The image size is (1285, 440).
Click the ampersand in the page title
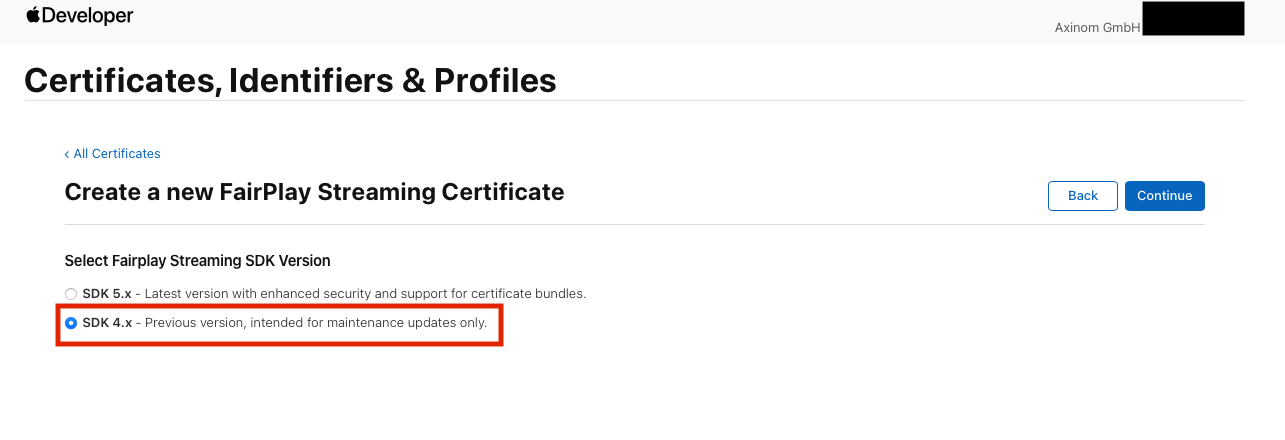pyautogui.click(x=413, y=80)
